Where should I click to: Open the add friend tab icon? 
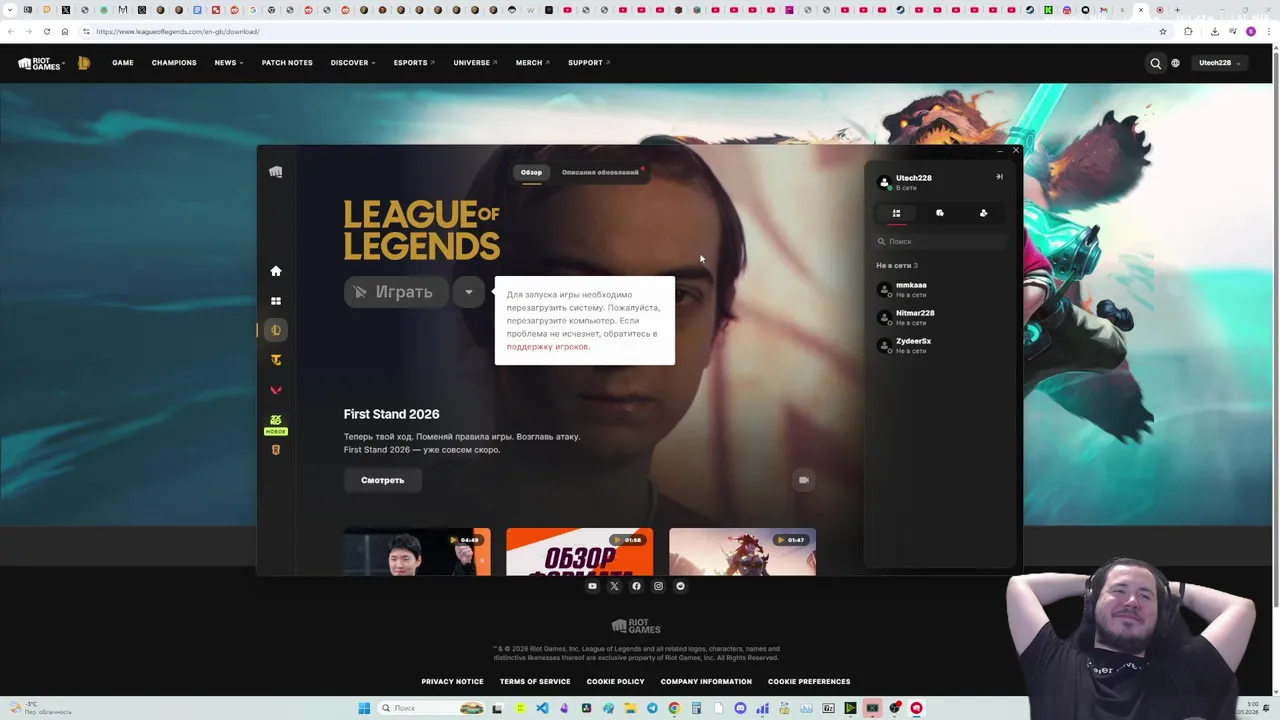[x=983, y=213]
